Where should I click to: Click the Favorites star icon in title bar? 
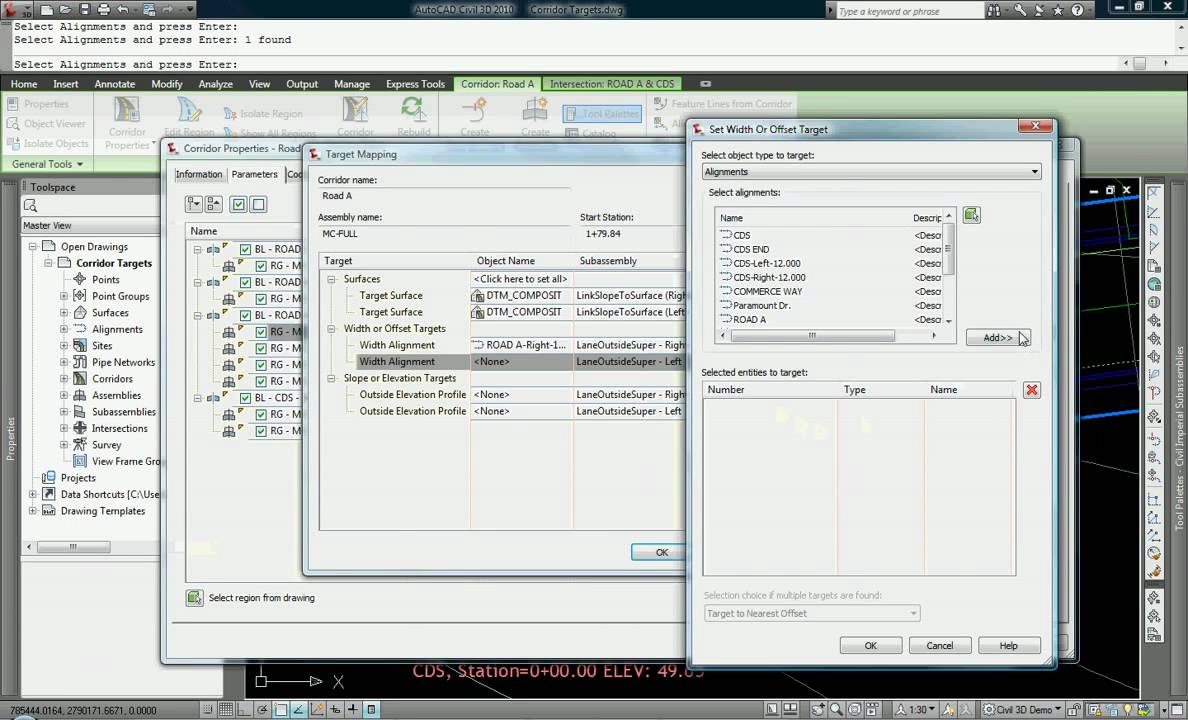1058,10
